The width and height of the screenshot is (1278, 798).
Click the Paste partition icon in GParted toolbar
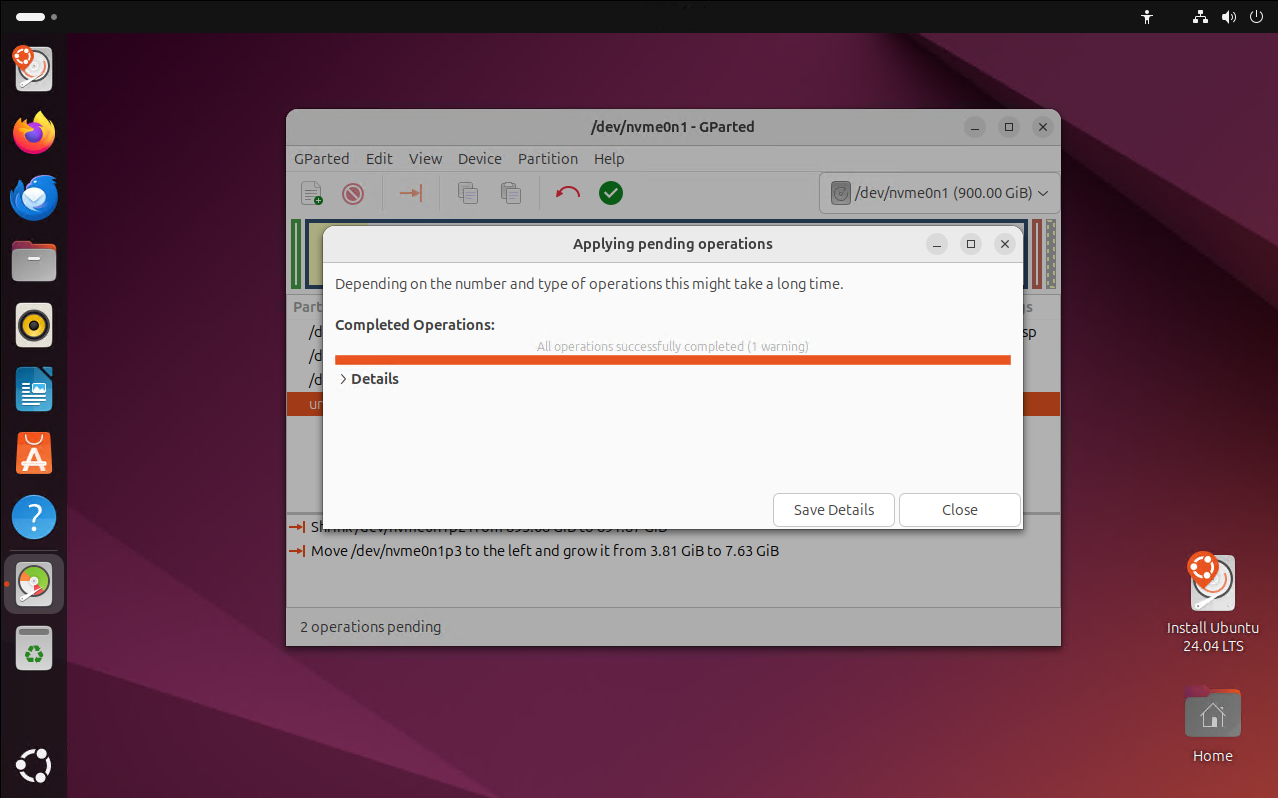(x=510, y=193)
